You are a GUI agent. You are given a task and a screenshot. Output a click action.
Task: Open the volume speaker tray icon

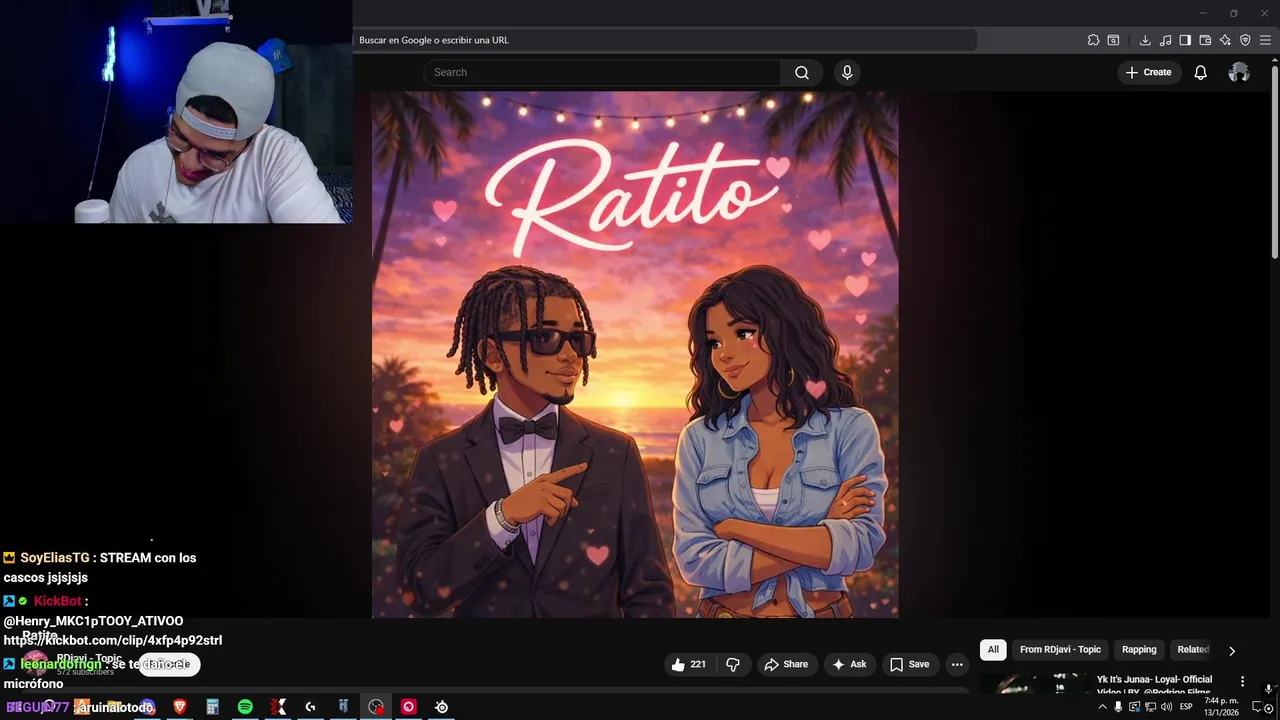pos(1166,707)
